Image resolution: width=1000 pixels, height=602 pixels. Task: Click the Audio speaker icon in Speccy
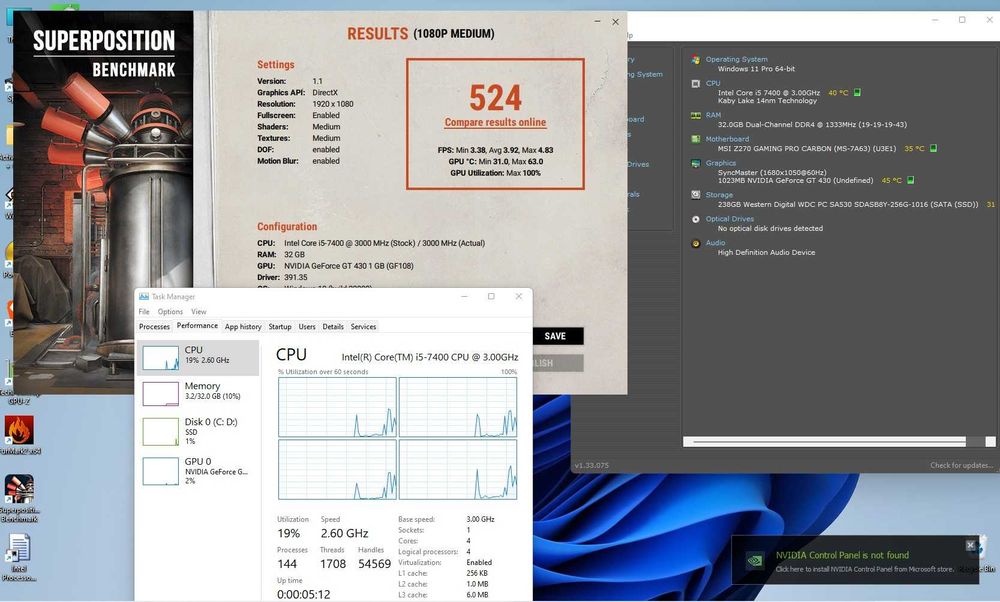pyautogui.click(x=695, y=243)
